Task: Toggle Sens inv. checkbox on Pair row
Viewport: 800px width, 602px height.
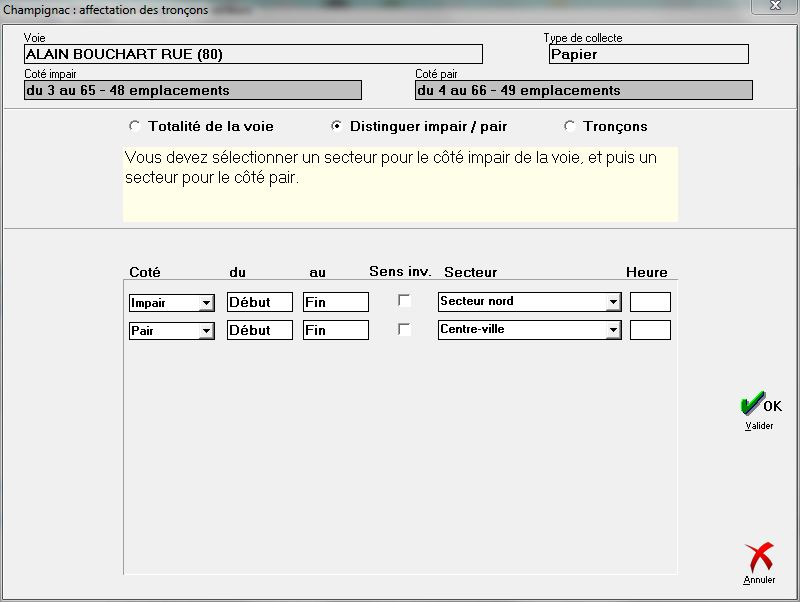Action: click(x=404, y=329)
